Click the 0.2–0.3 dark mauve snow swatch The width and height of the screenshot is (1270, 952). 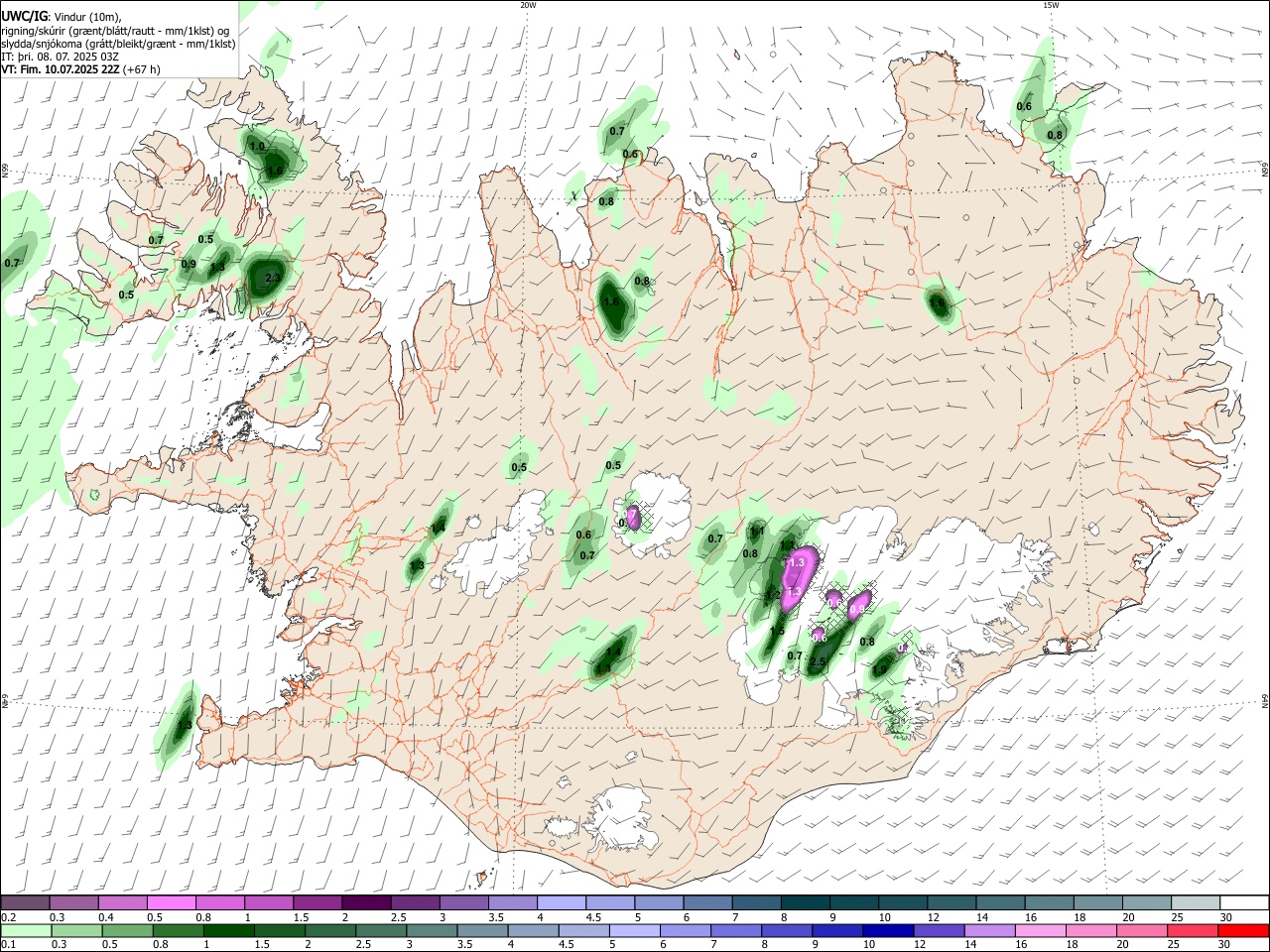26,903
